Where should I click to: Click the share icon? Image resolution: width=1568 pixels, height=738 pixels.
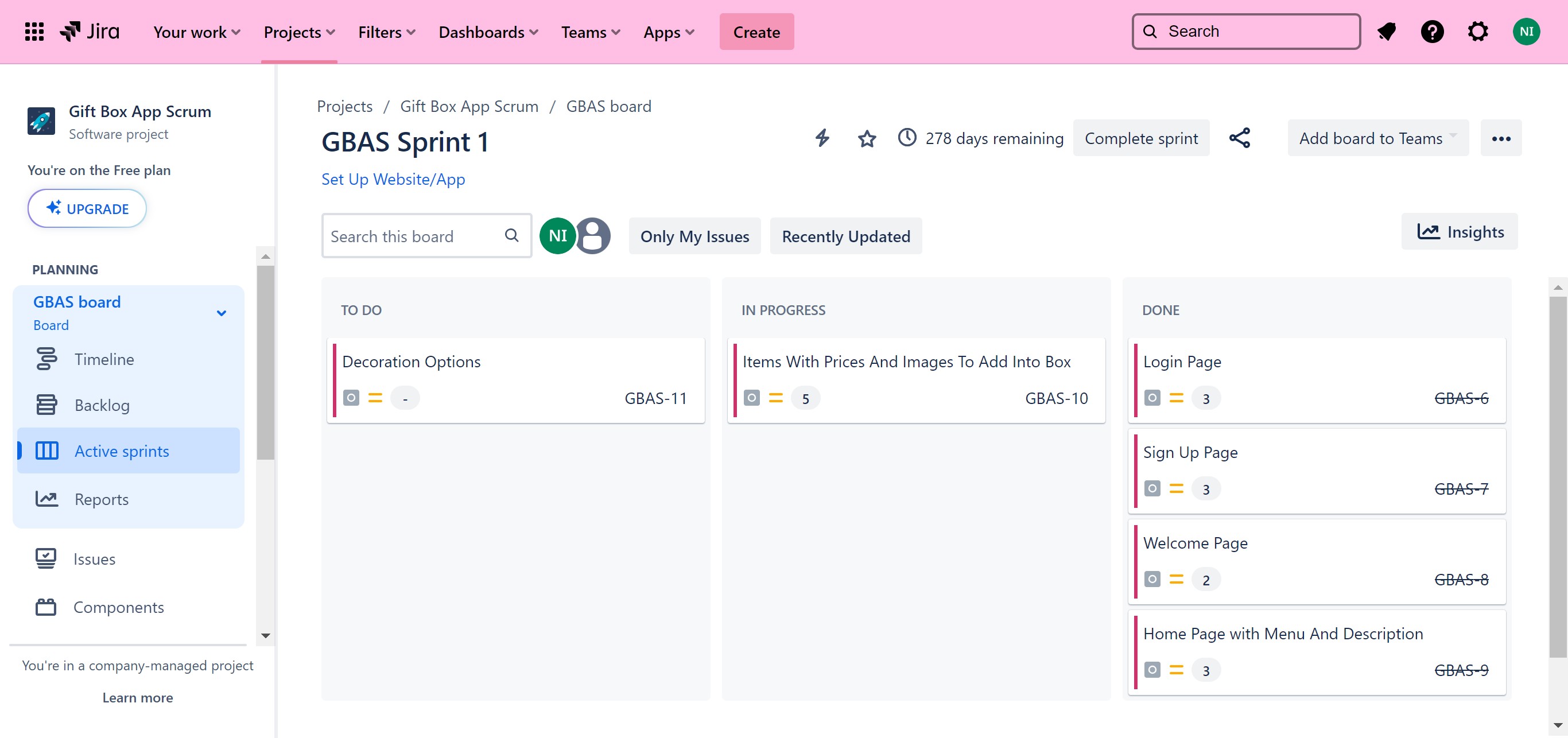[1239, 138]
